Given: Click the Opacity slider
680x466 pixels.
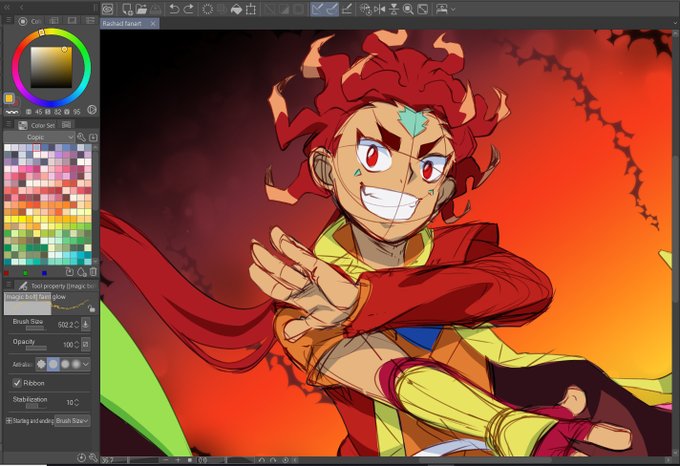Looking at the screenshot, I should [x=36, y=348].
